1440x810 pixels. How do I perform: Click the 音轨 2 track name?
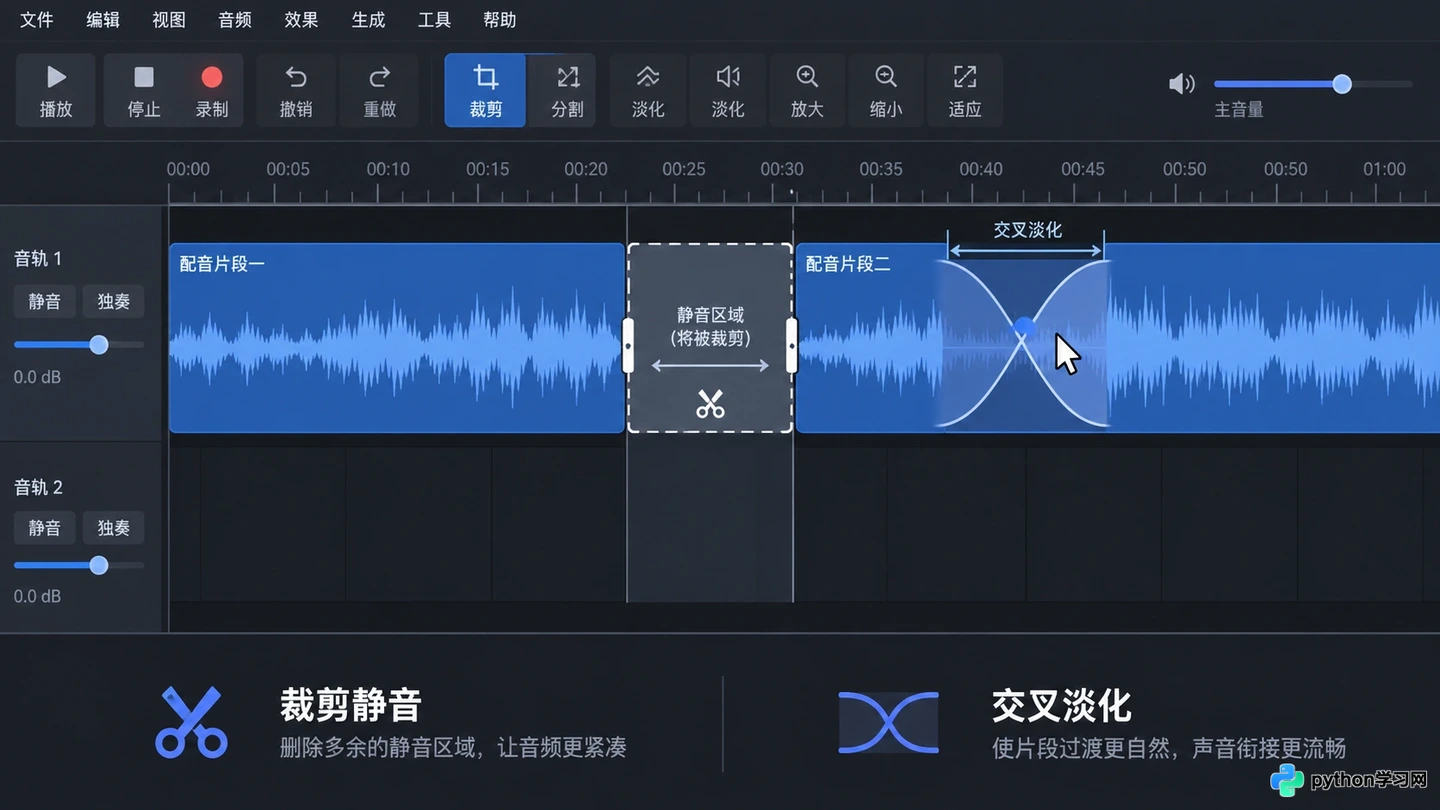[38, 487]
